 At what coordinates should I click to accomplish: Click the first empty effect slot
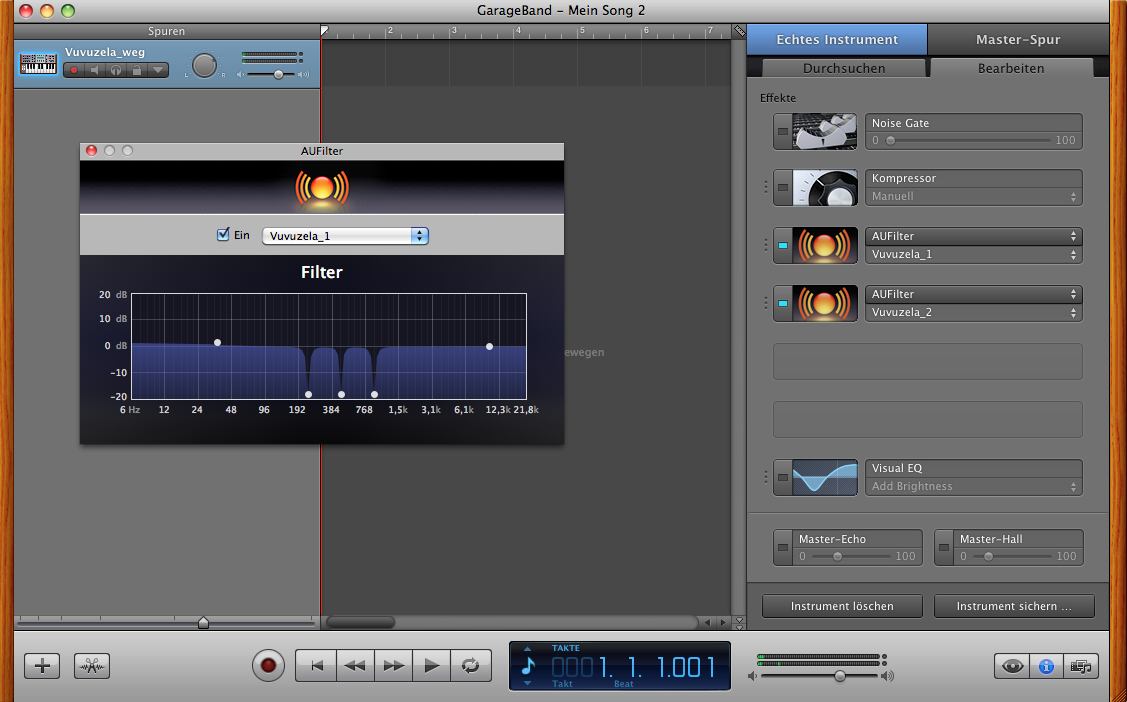pyautogui.click(x=927, y=361)
